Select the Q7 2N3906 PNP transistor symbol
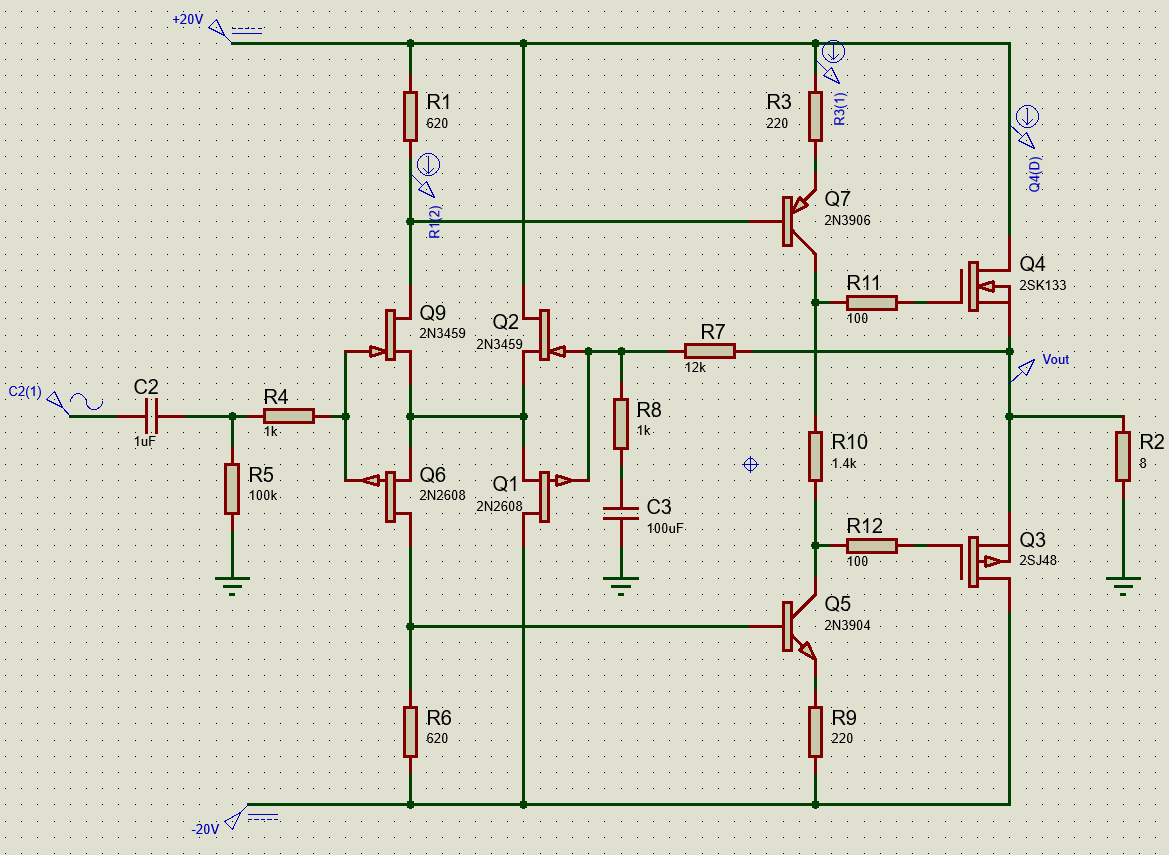Image resolution: width=1169 pixels, height=855 pixels. (x=798, y=221)
